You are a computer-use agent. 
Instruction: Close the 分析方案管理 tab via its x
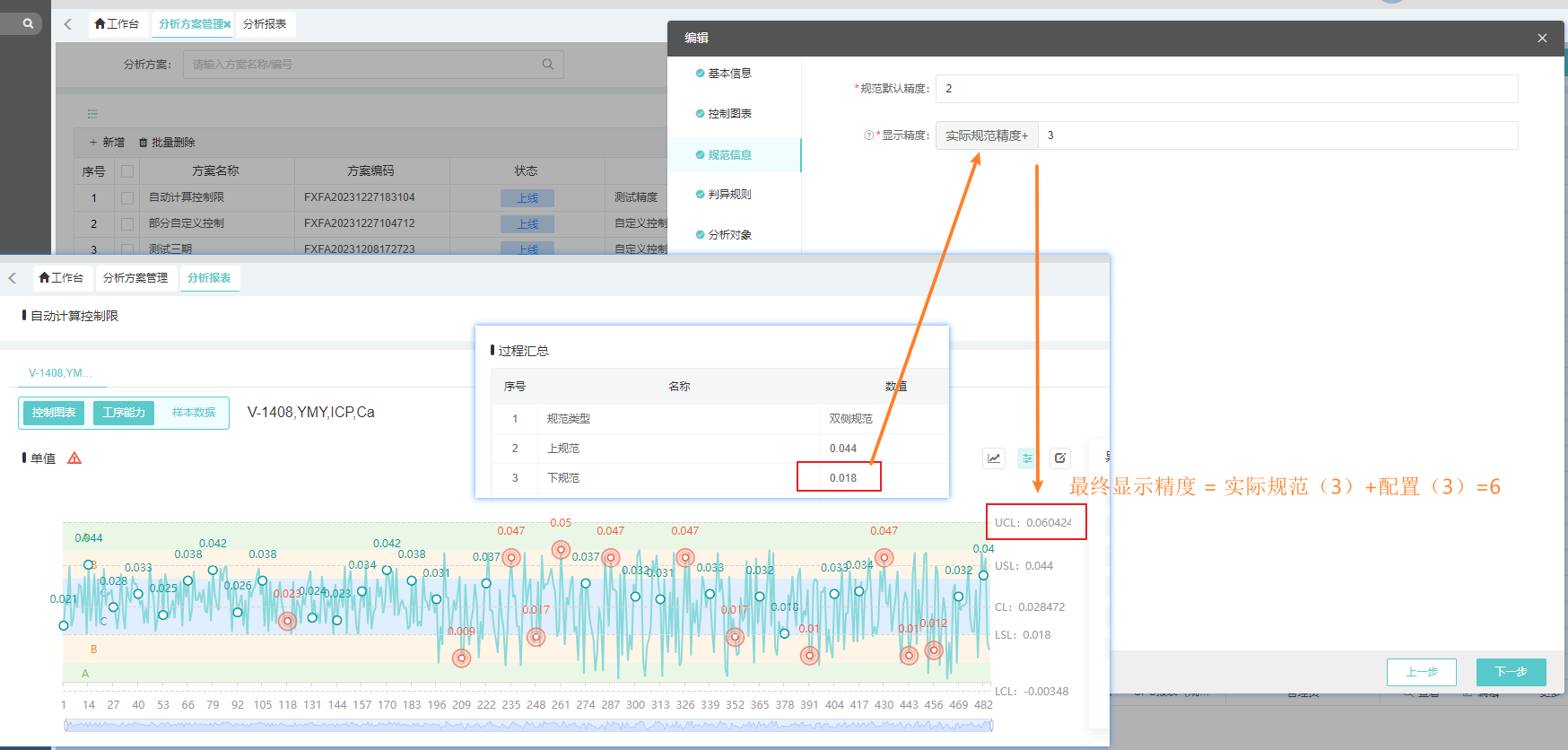[228, 24]
